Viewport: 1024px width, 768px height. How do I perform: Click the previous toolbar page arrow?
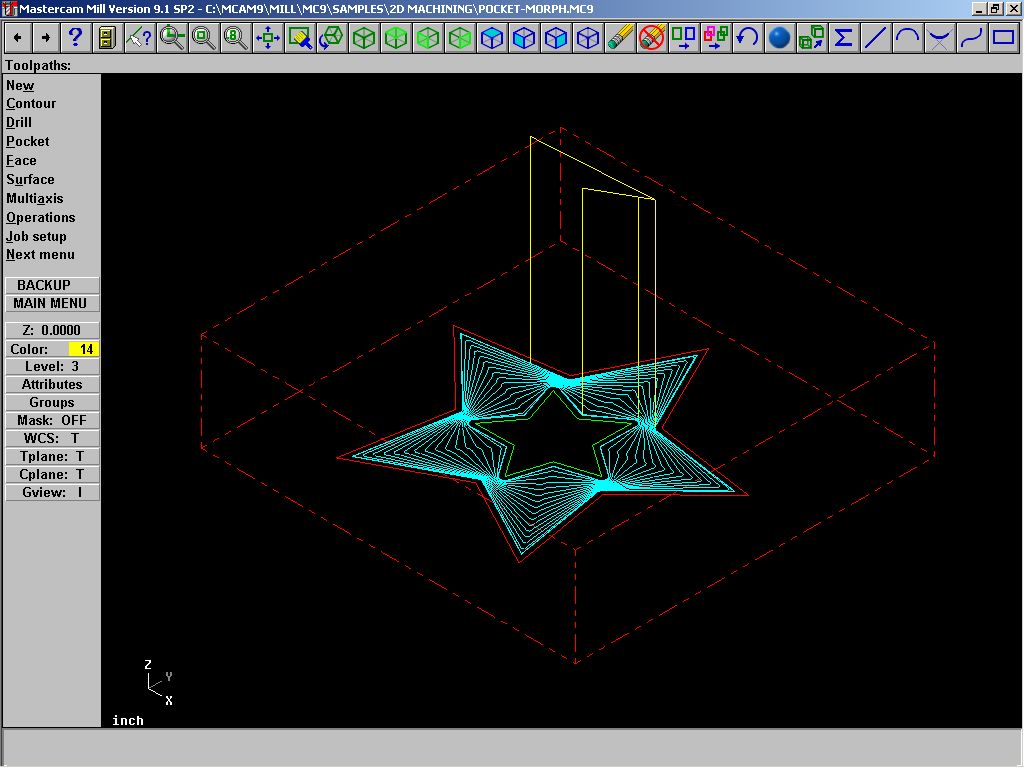(18, 38)
